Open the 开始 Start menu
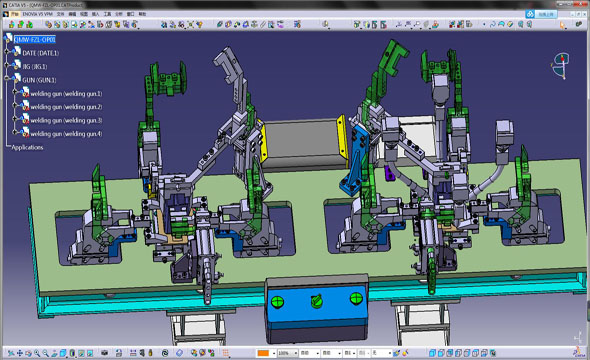 pos(15,14)
